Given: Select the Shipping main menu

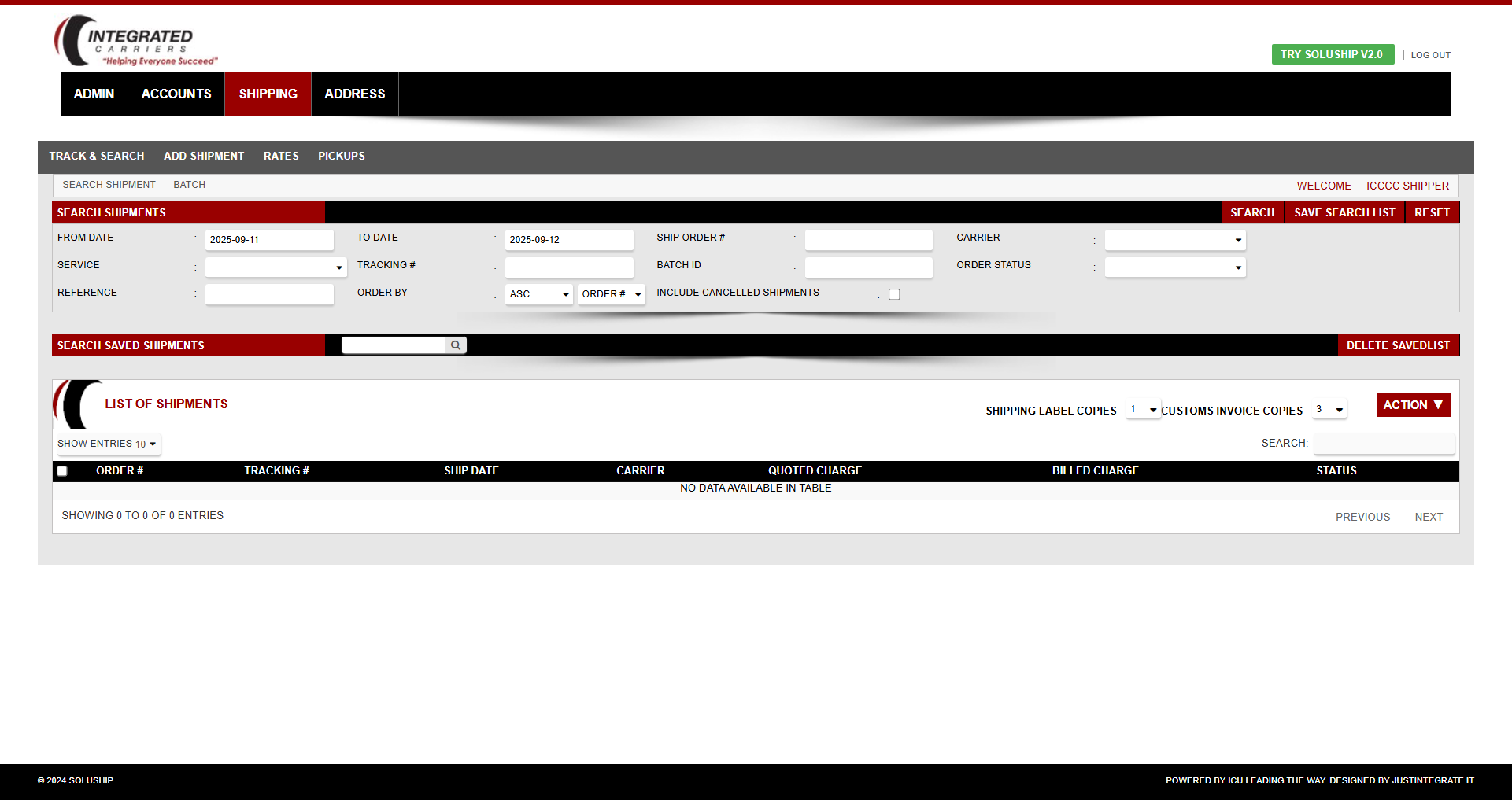Looking at the screenshot, I should (268, 94).
